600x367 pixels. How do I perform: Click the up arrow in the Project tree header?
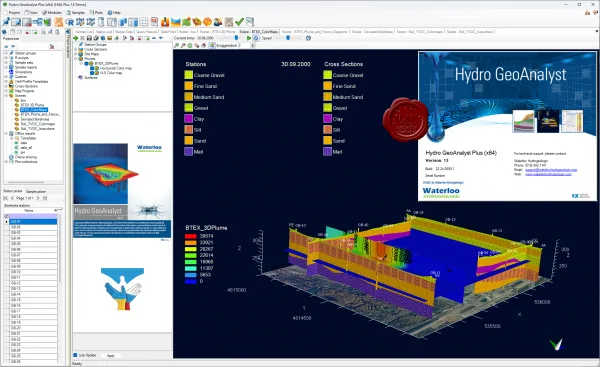tap(6, 47)
